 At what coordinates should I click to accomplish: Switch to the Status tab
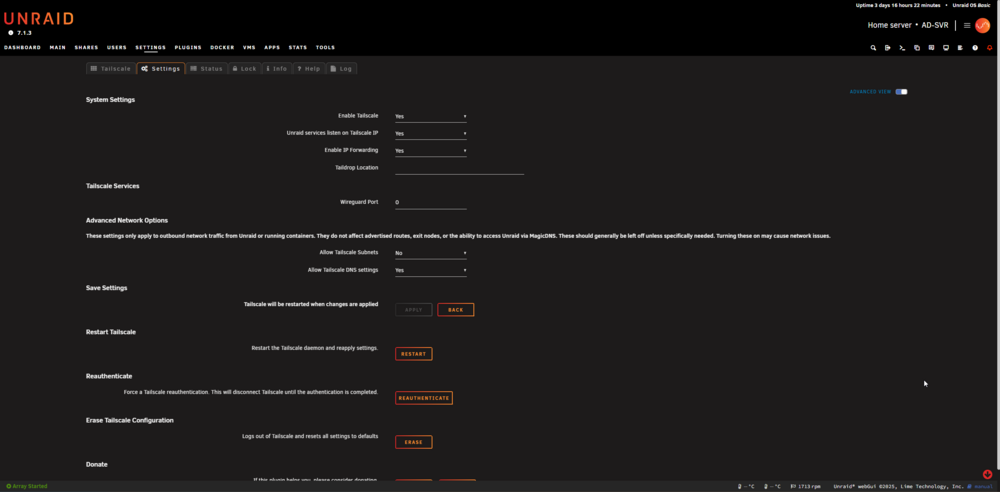(x=206, y=68)
